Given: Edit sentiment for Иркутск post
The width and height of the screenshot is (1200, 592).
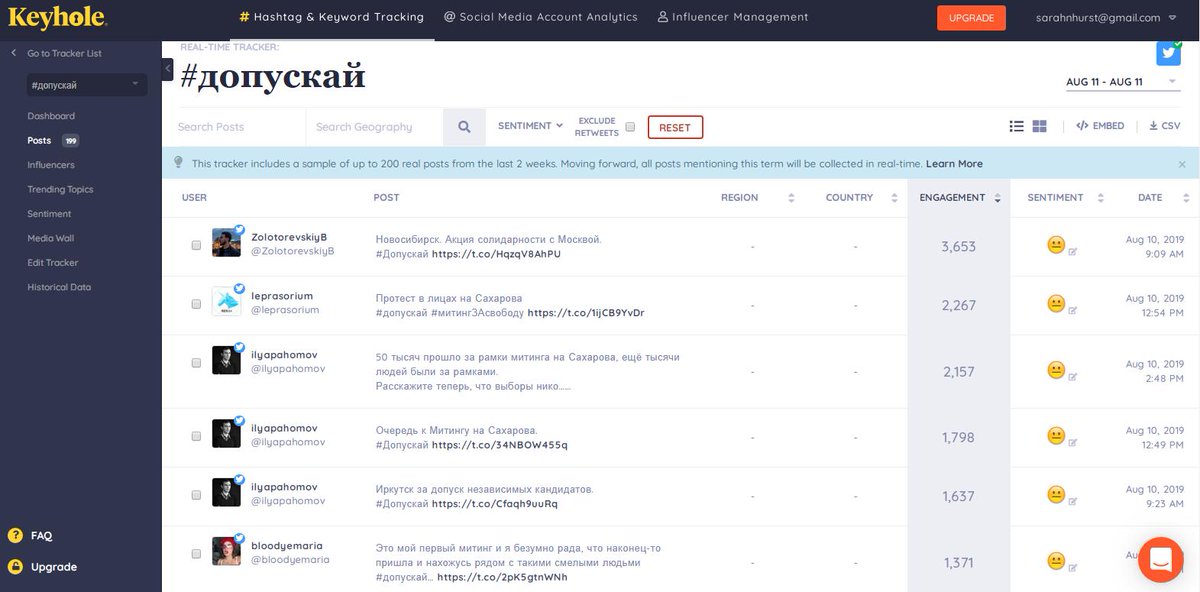Looking at the screenshot, I should coord(1073,502).
